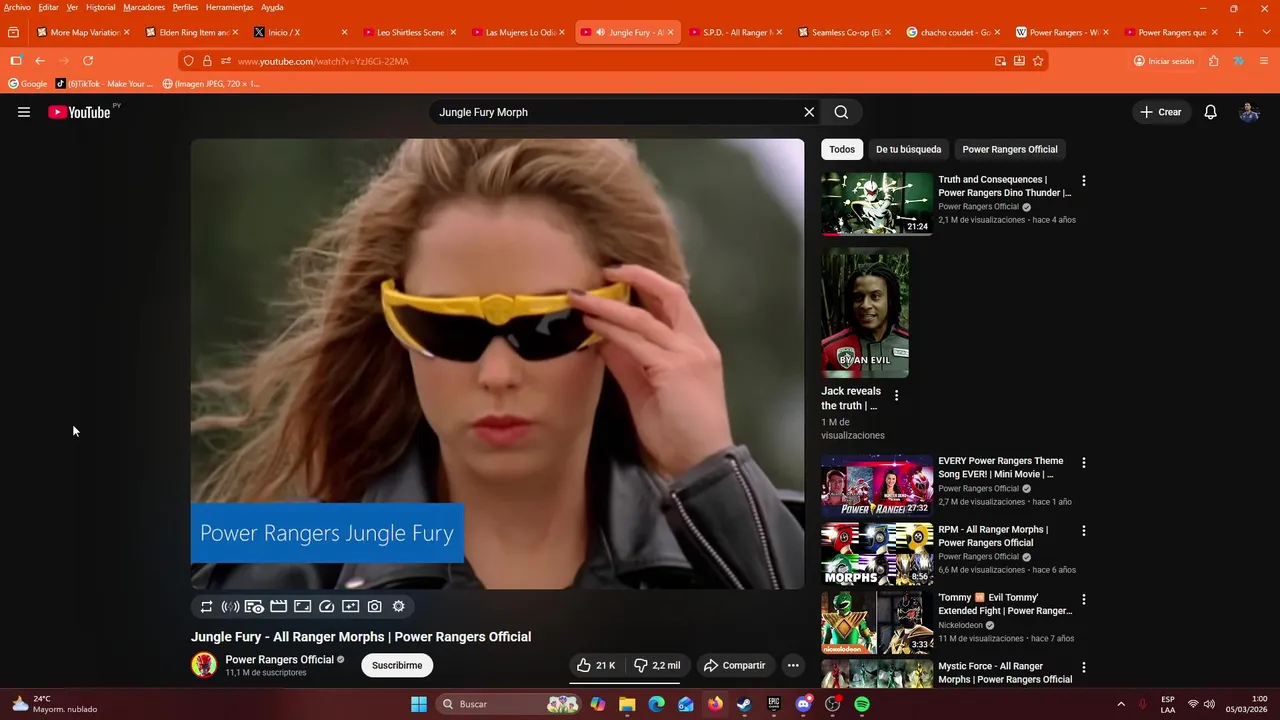Screen dimensions: 1280x720
Task: Open Windows Start menu
Action: [x=419, y=704]
